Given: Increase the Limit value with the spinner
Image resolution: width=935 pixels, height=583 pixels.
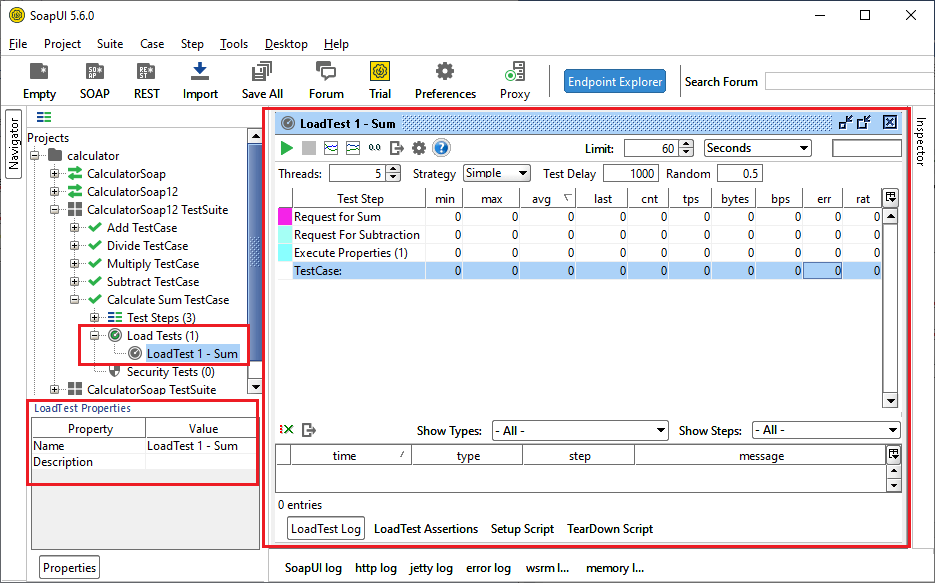Looking at the screenshot, I should pyautogui.click(x=688, y=143).
